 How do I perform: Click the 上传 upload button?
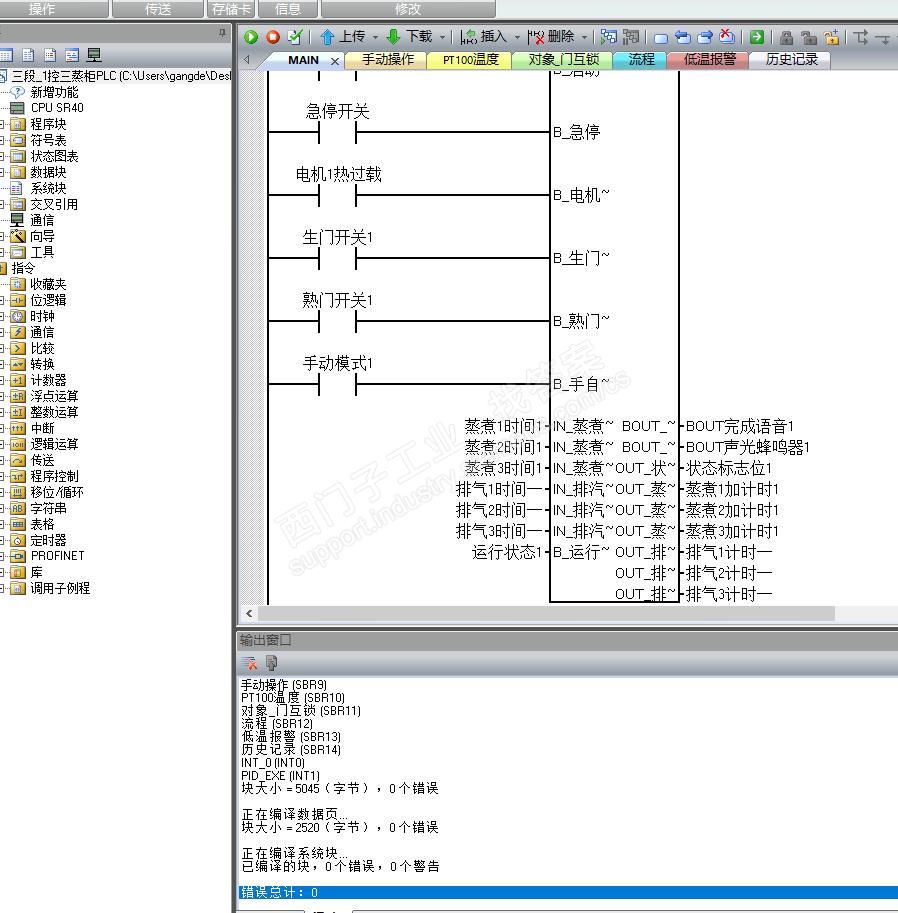point(343,37)
